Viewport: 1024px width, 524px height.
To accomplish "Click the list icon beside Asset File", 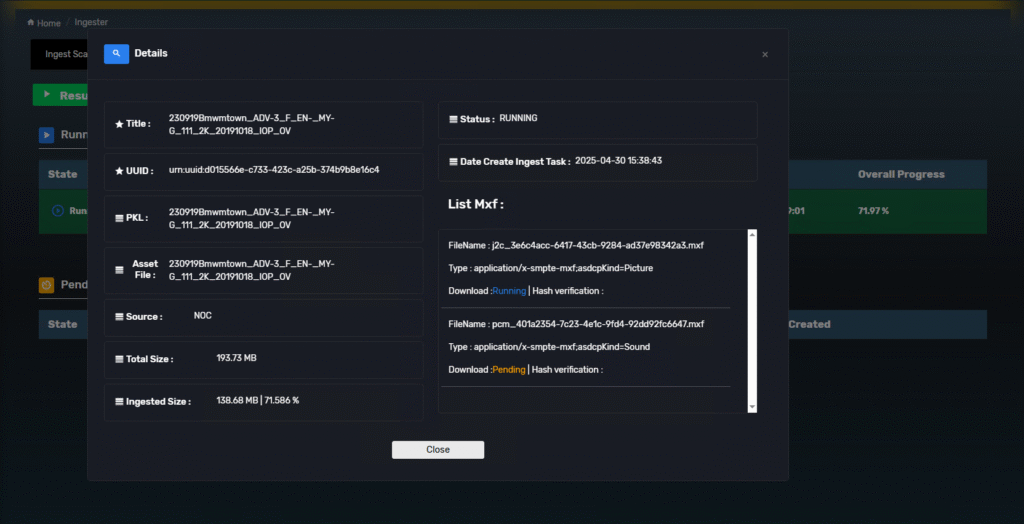I will tap(120, 270).
